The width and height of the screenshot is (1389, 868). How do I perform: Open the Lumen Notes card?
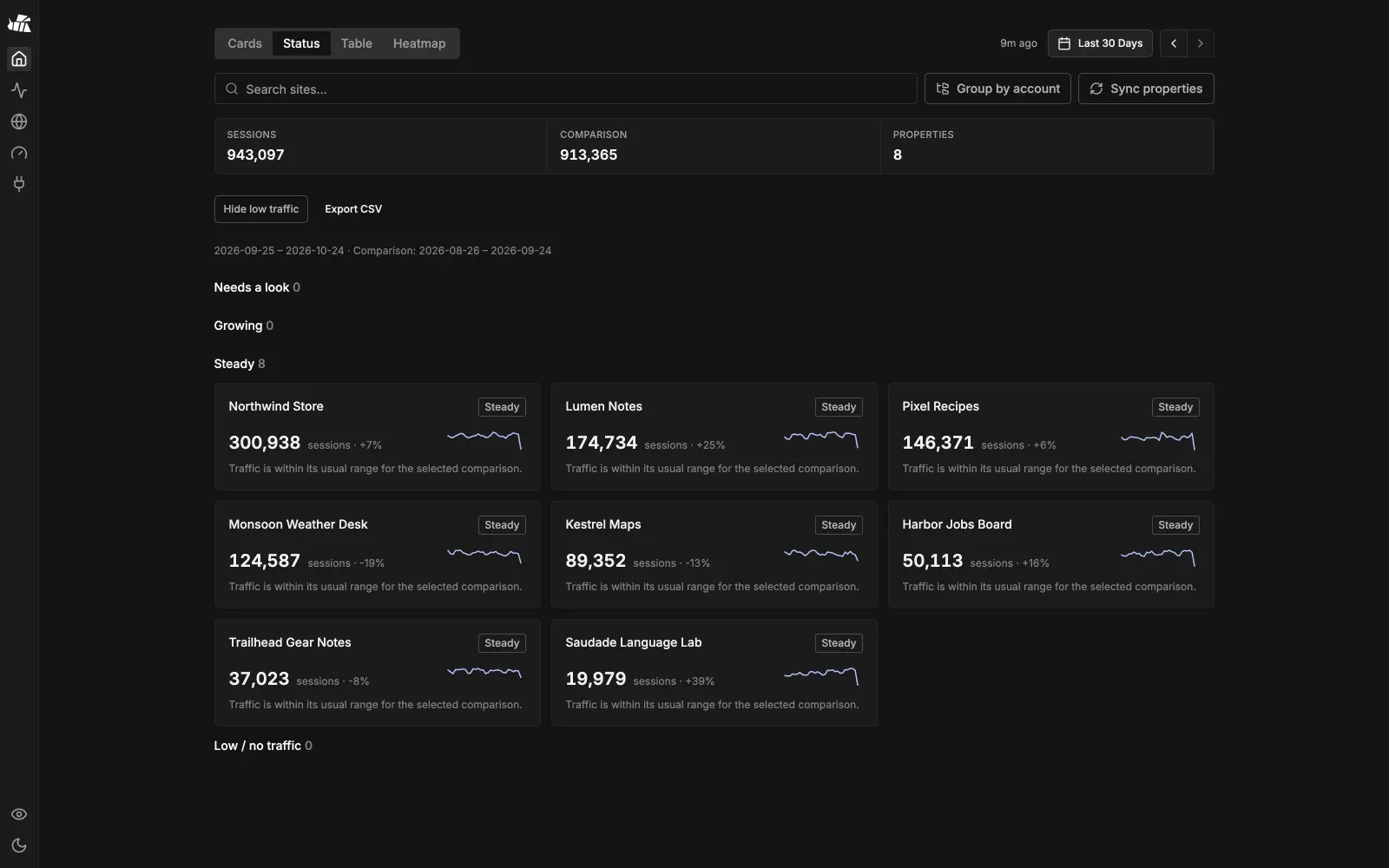click(714, 437)
